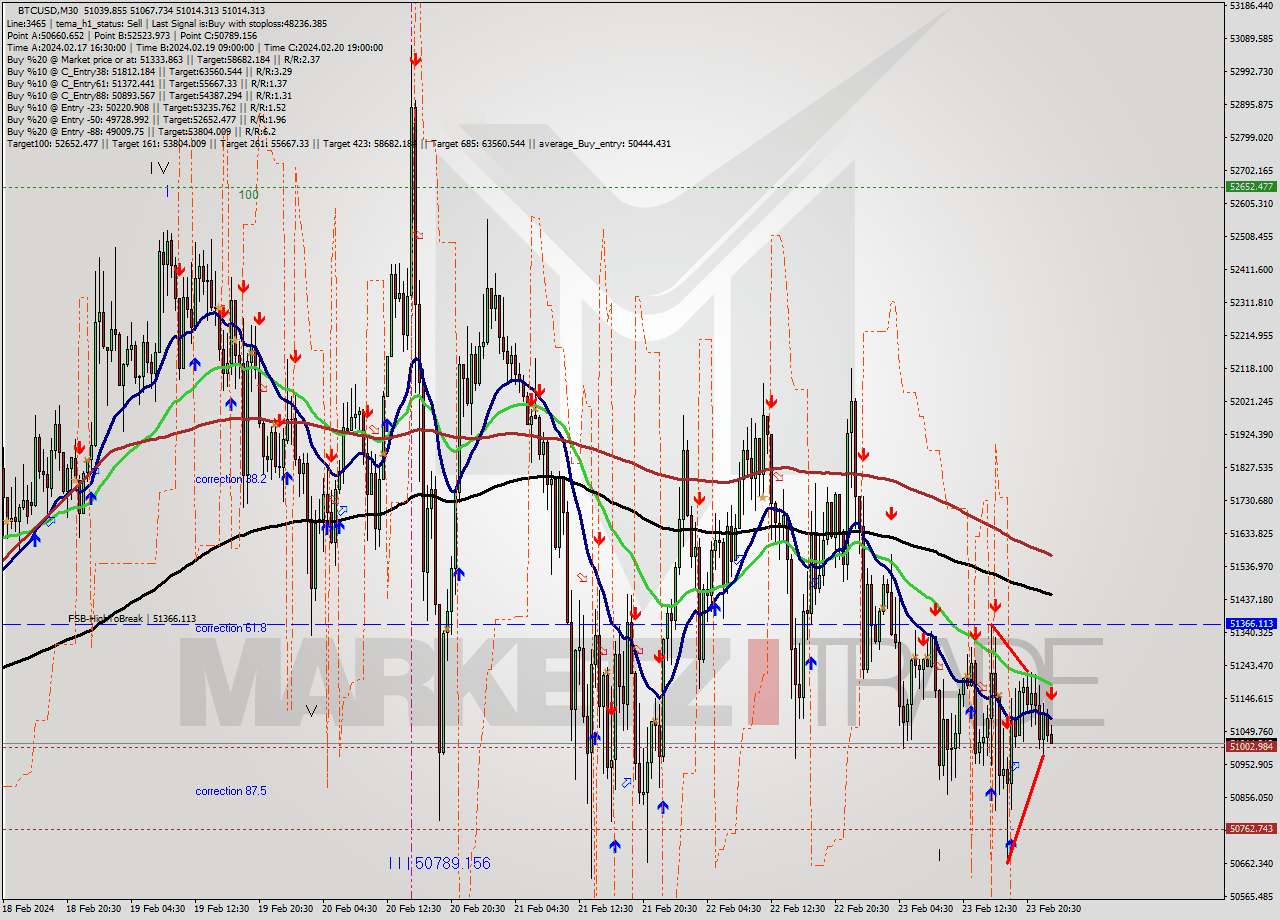Viewport: 1280px width, 920px height.
Task: Click the '20 Feb 12:30' time axis label
Action: pyautogui.click(x=414, y=909)
